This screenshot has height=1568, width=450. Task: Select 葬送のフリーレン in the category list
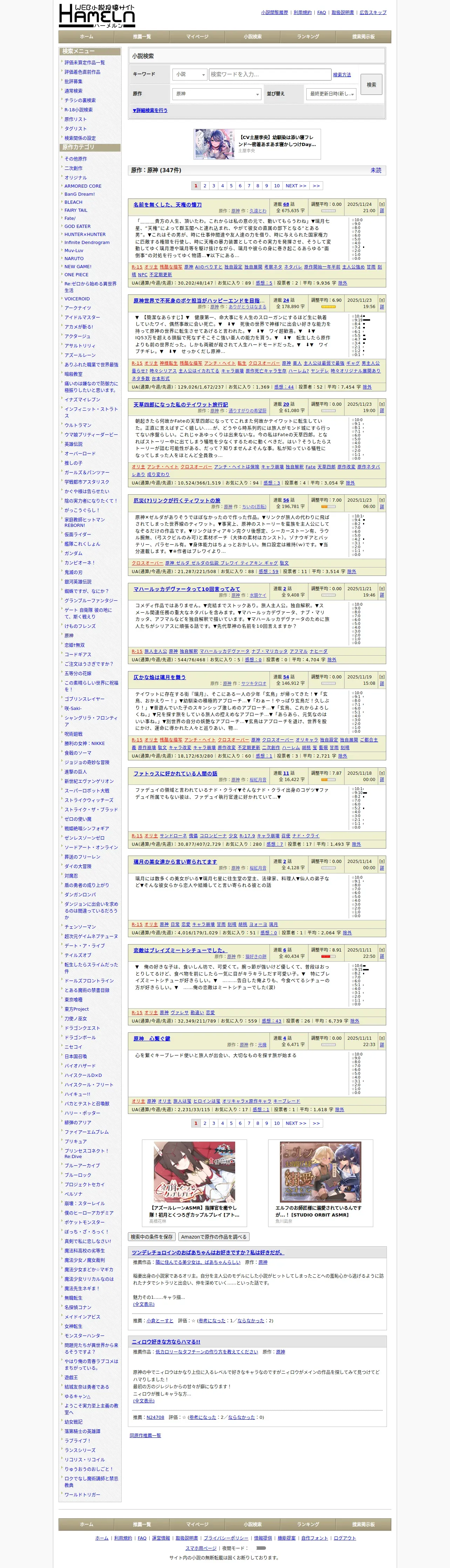[x=82, y=856]
